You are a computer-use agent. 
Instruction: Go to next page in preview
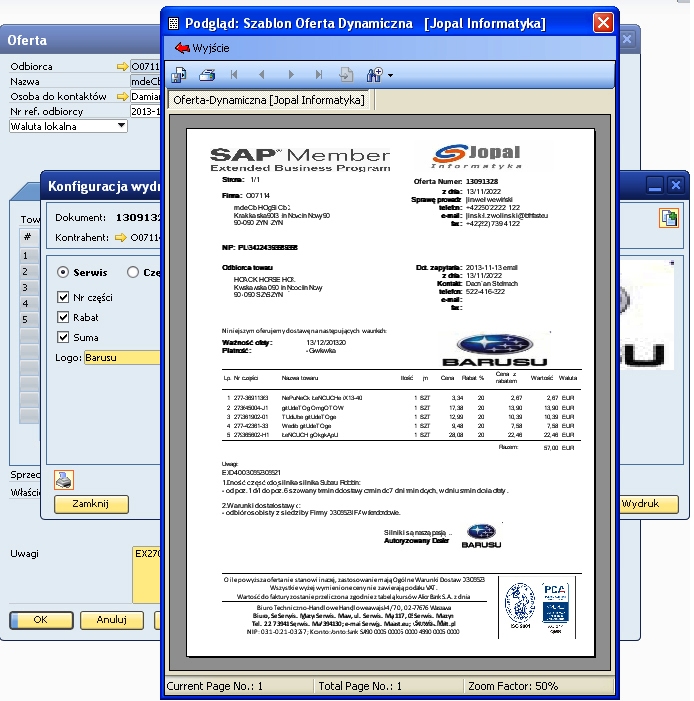click(x=291, y=75)
